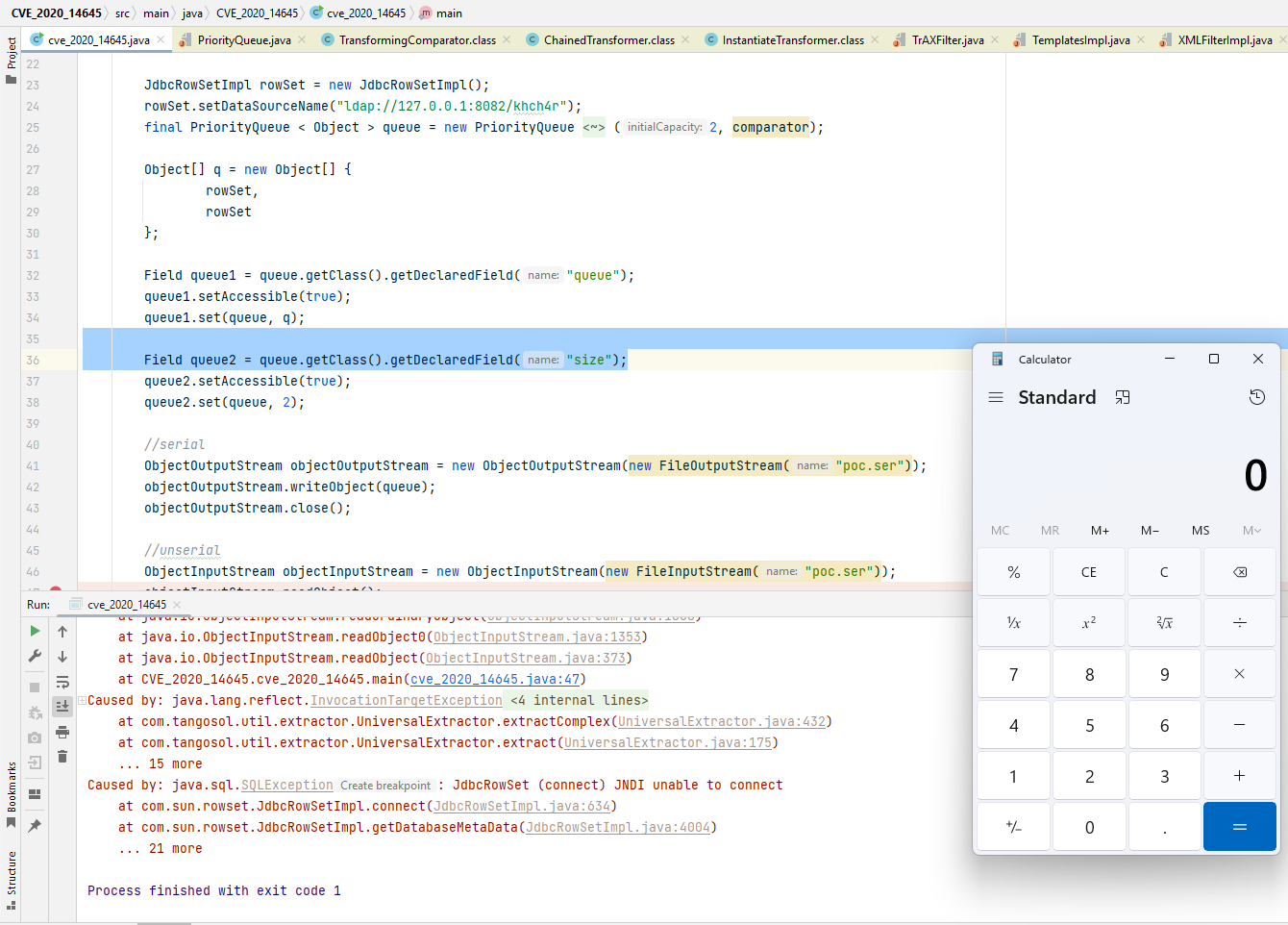
Task: Click the Stop process square icon
Action: 35,687
